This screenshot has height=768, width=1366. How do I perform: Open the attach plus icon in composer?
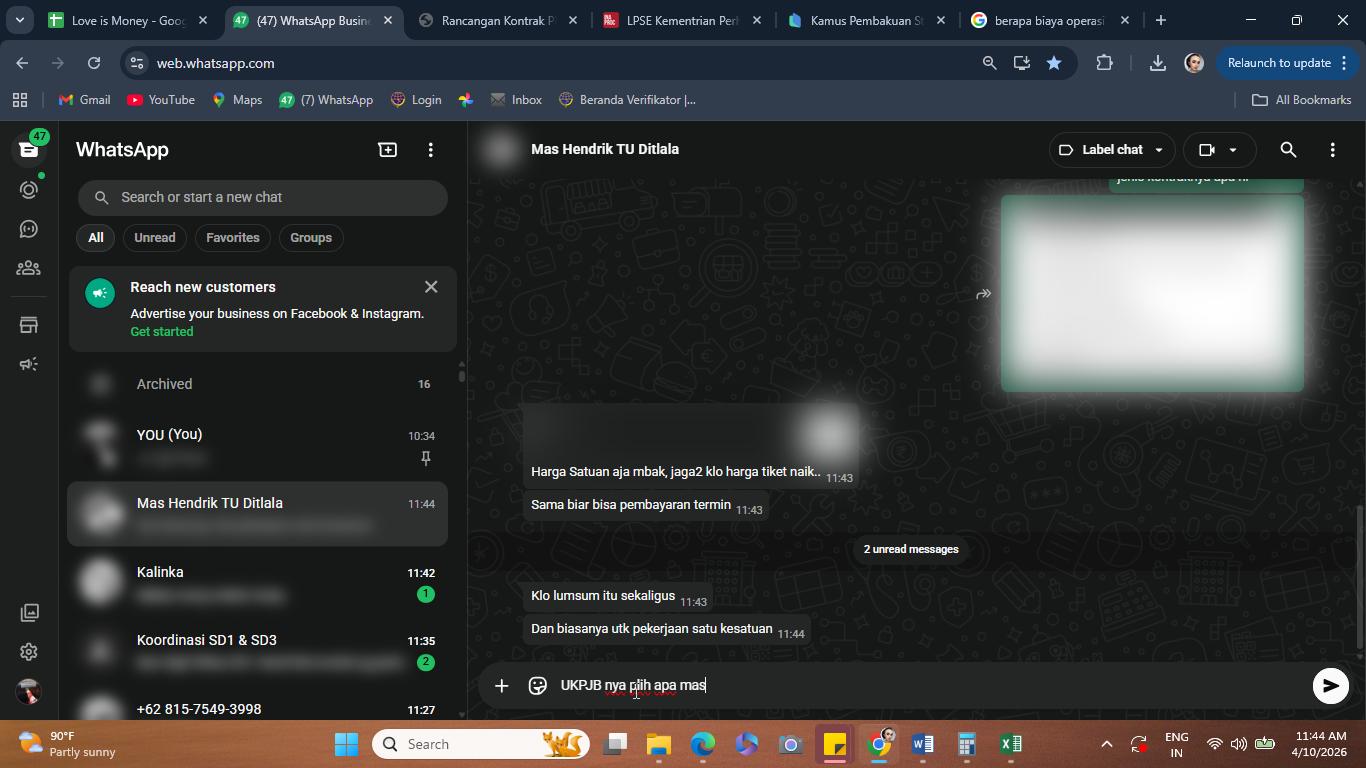502,686
